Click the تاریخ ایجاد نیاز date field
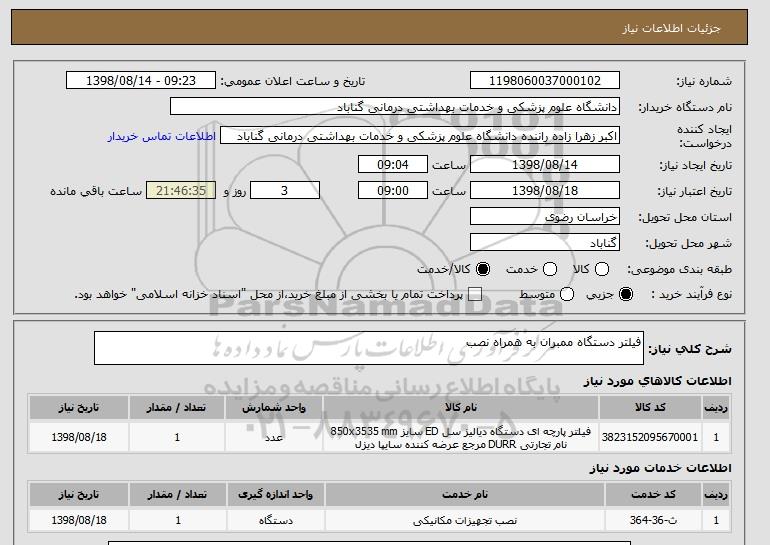770x545 pixels. [x=545, y=164]
